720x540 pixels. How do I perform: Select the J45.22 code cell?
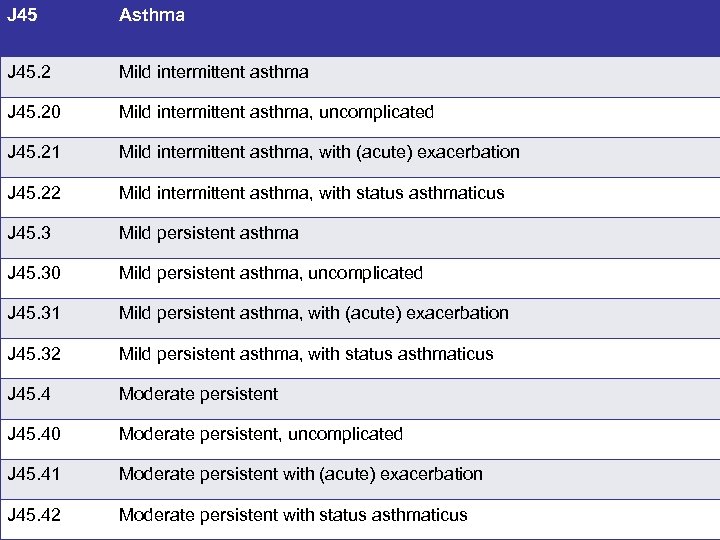(33, 193)
